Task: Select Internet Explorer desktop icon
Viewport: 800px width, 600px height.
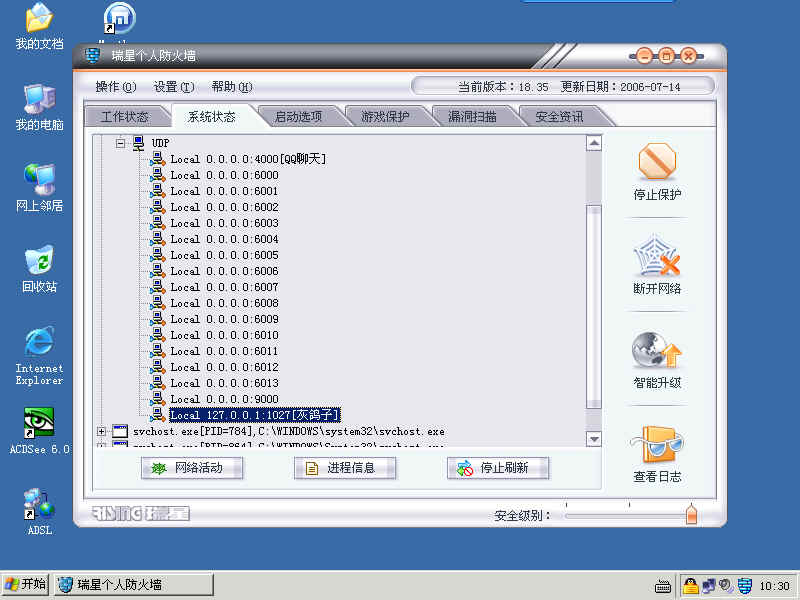Action: (39, 356)
